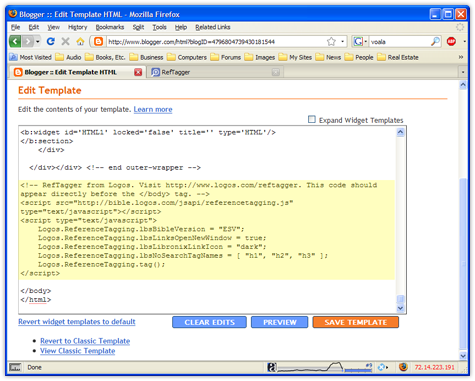
Task: Open the History menu
Action: (77, 27)
